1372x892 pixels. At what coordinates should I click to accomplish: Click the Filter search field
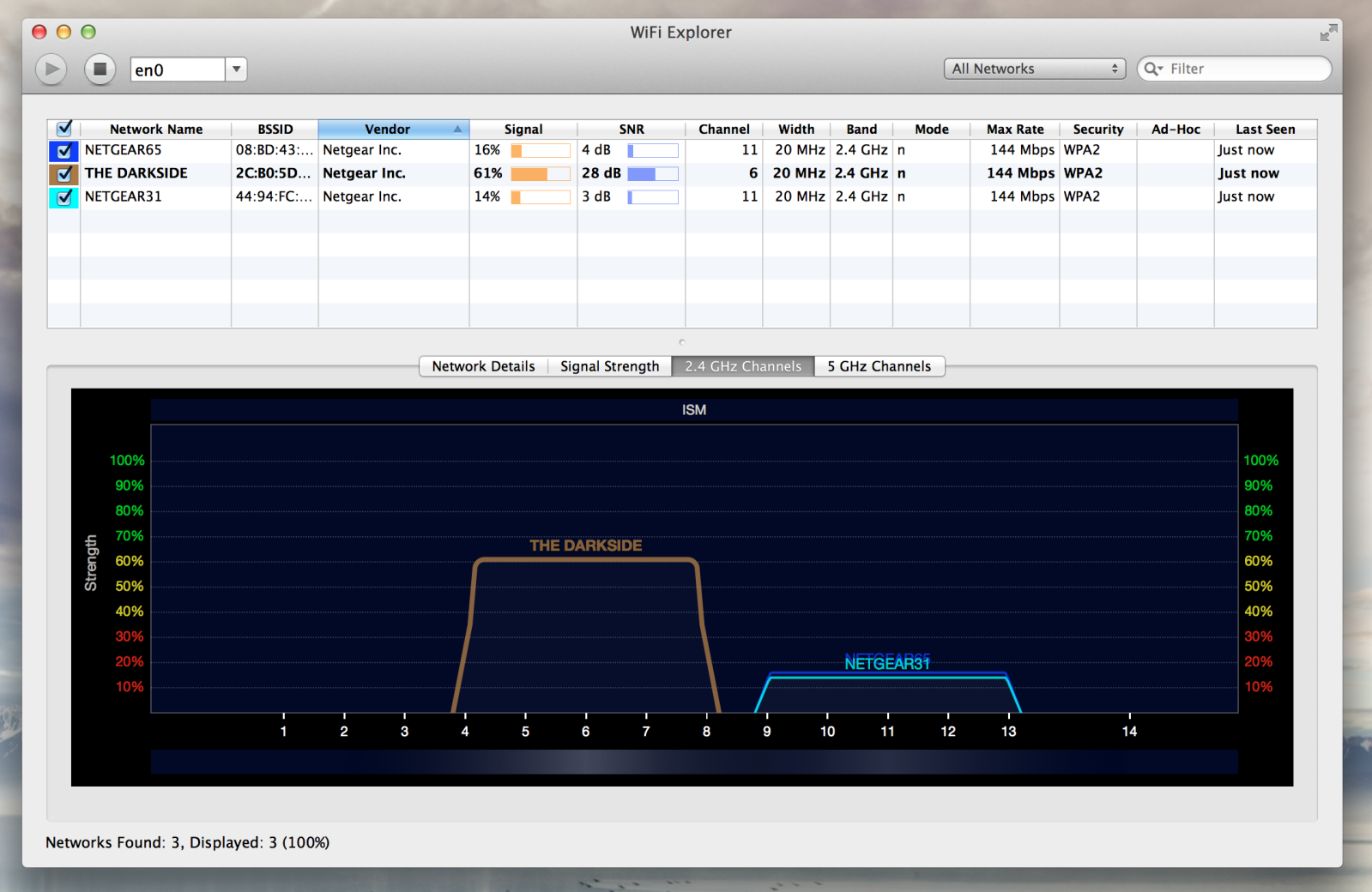point(1234,69)
